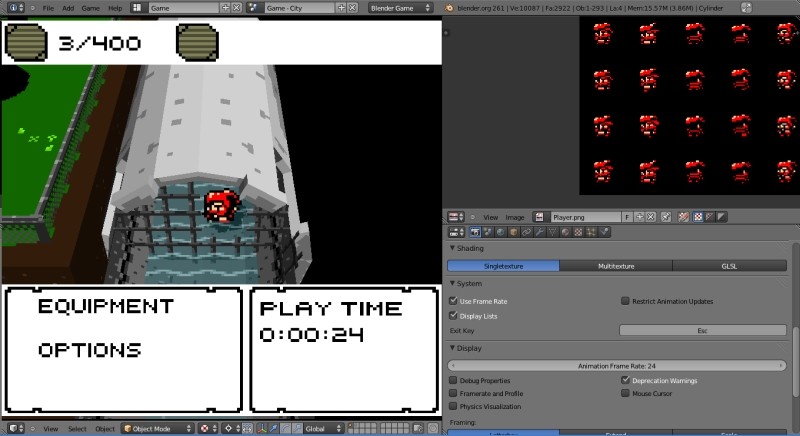Uncheck the Display Lists option
The image size is (800, 436).
(x=454, y=316)
